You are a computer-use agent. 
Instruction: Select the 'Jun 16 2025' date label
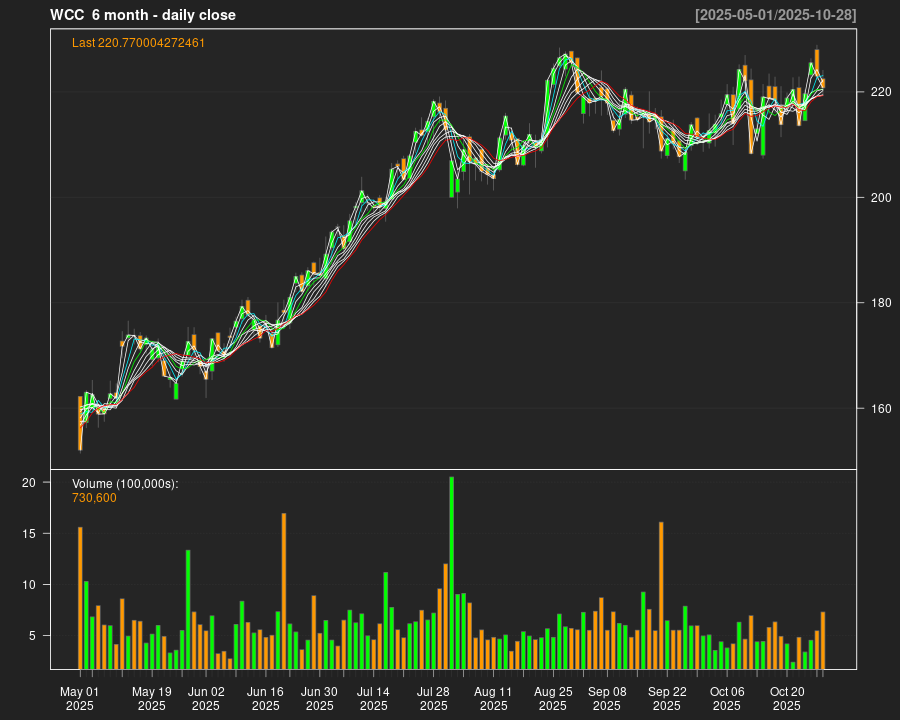point(266,698)
